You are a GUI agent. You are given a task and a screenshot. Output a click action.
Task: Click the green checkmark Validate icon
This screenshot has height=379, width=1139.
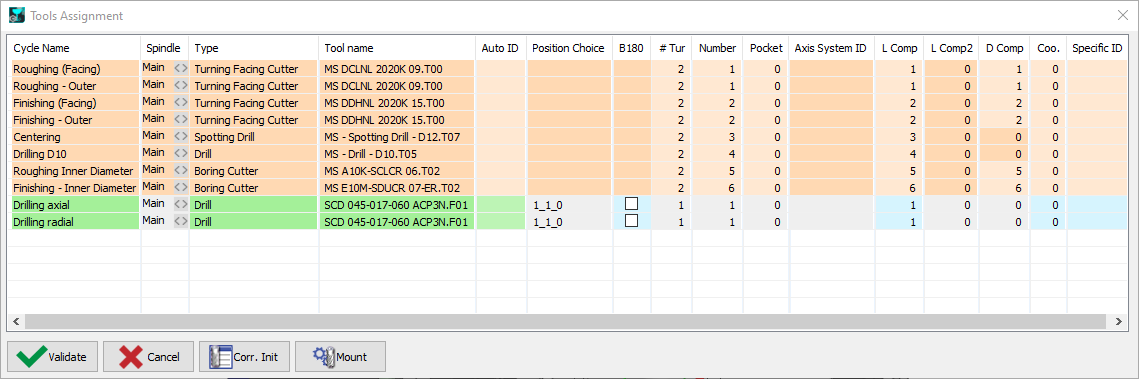[30, 356]
